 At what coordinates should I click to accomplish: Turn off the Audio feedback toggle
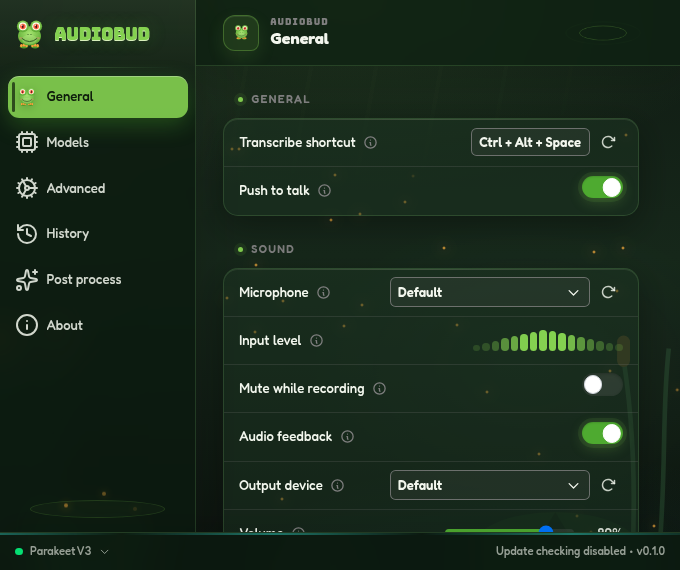[x=602, y=433]
